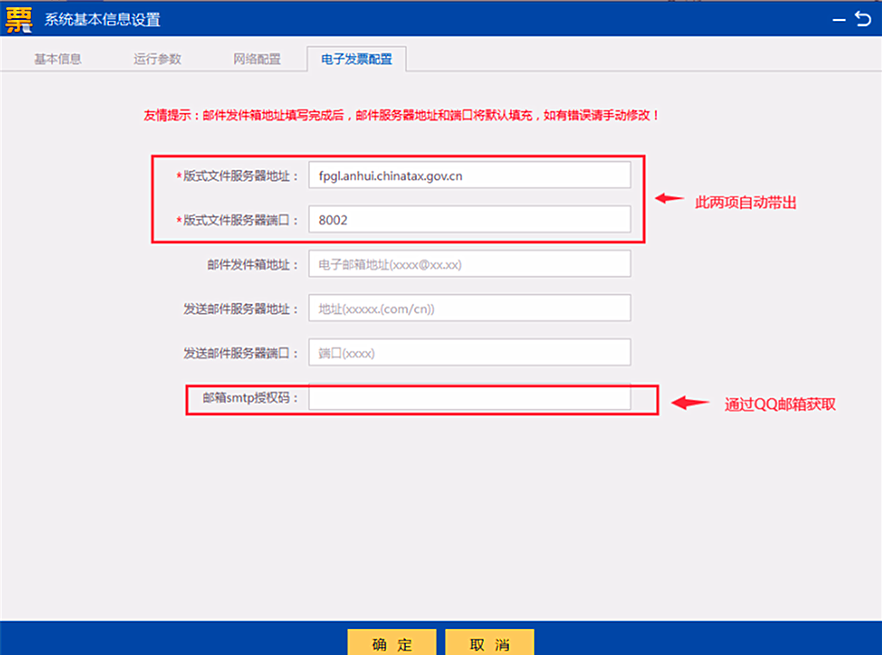Focus the 邮箱smtp授权码 input field

(470, 398)
